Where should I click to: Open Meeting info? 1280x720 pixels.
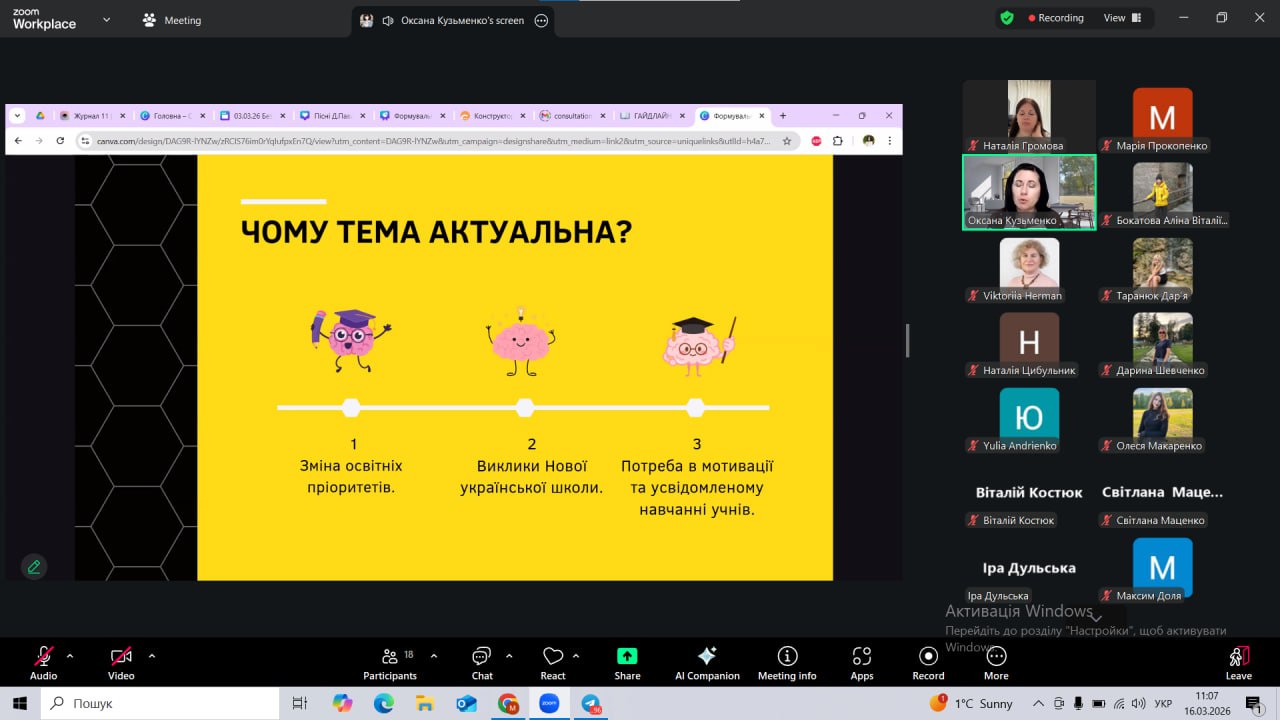click(787, 662)
